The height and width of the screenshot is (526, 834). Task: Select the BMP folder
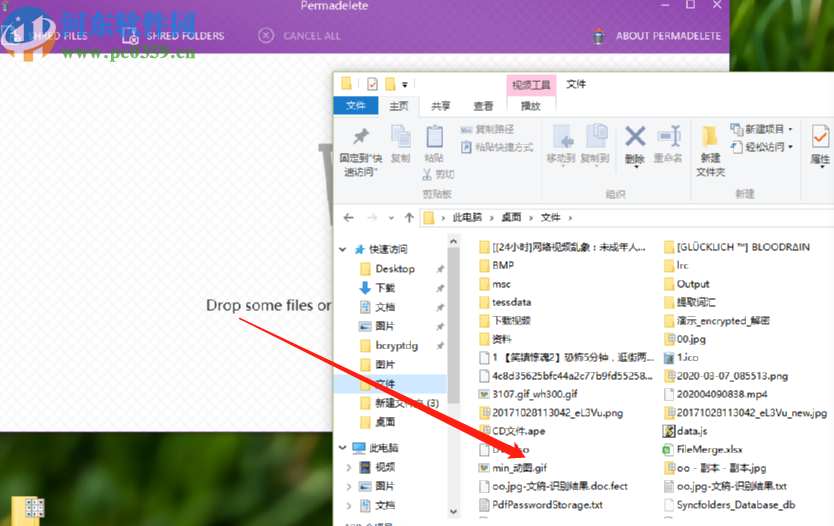pyautogui.click(x=497, y=265)
